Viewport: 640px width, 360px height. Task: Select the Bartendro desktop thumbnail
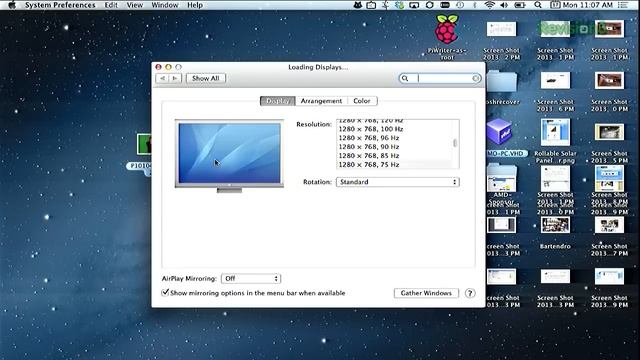pyautogui.click(x=555, y=225)
